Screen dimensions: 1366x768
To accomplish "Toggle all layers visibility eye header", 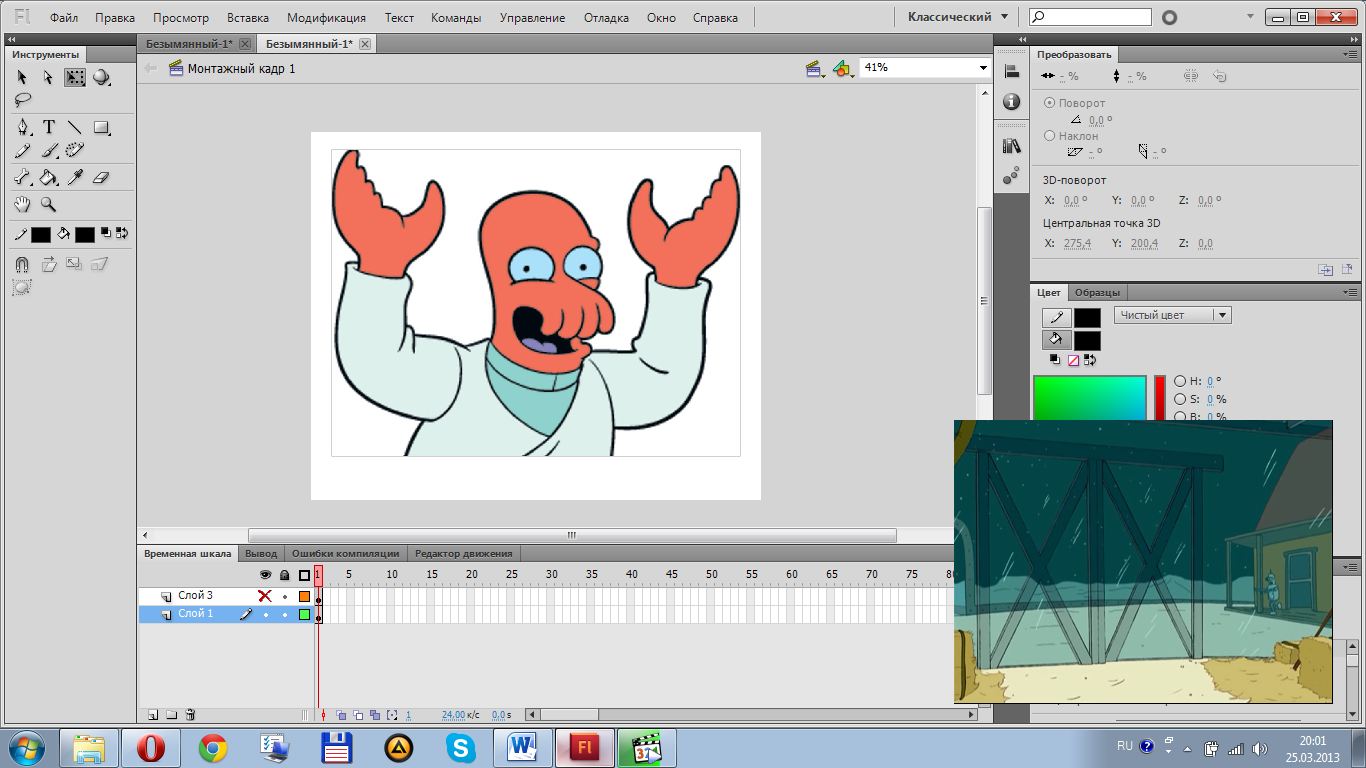I will 265,575.
